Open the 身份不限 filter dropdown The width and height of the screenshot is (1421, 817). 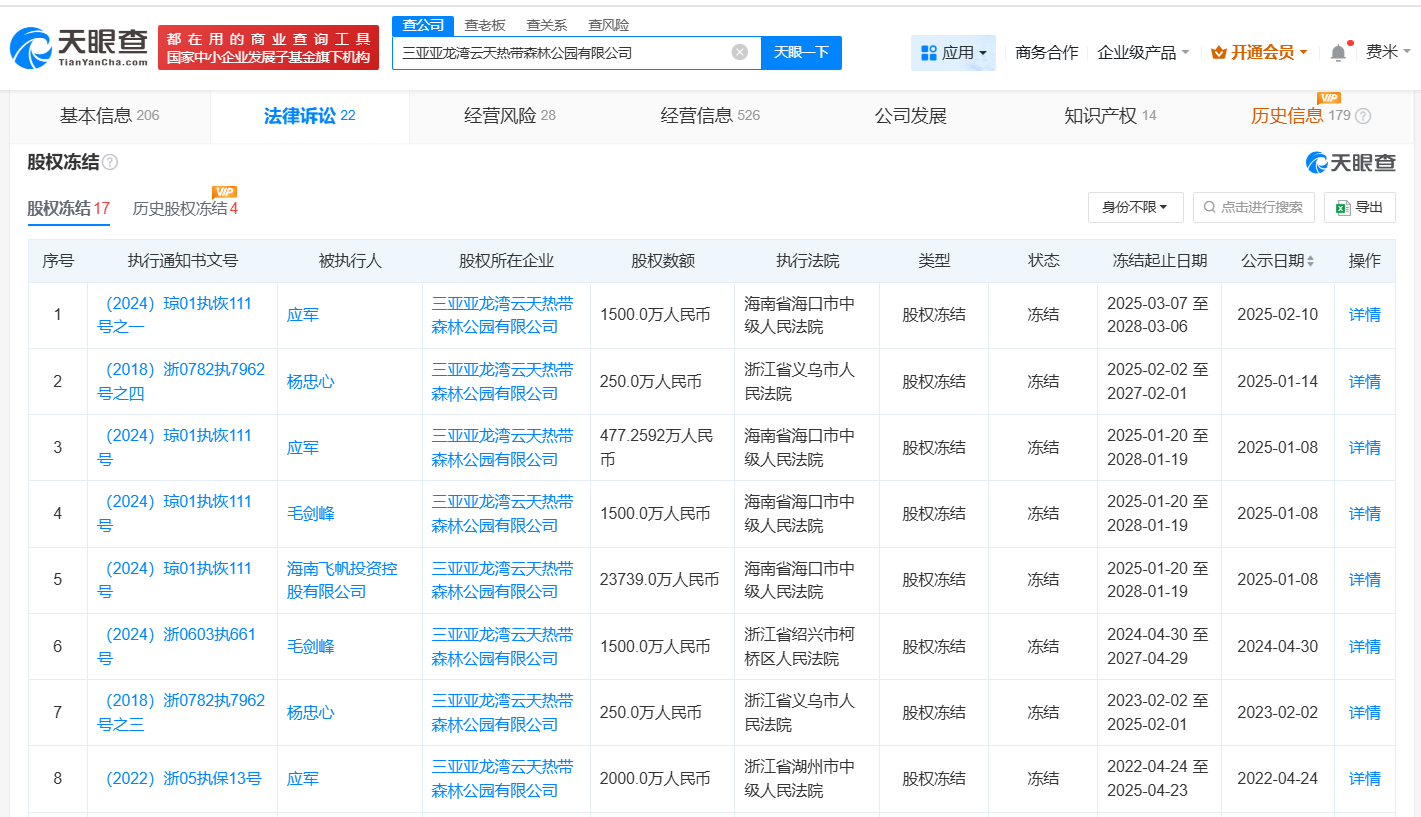(1136, 207)
